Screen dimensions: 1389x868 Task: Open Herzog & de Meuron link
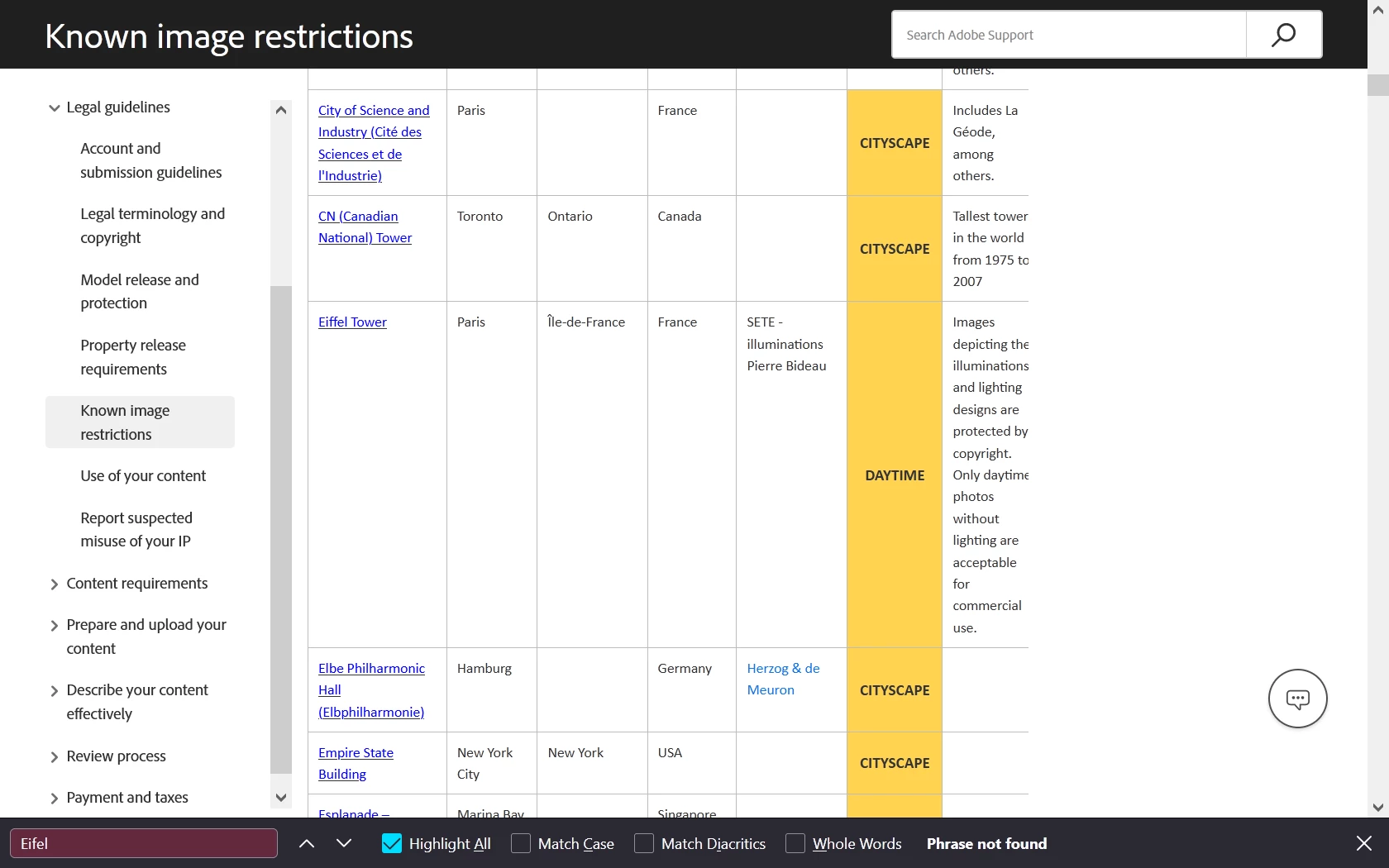click(x=783, y=679)
